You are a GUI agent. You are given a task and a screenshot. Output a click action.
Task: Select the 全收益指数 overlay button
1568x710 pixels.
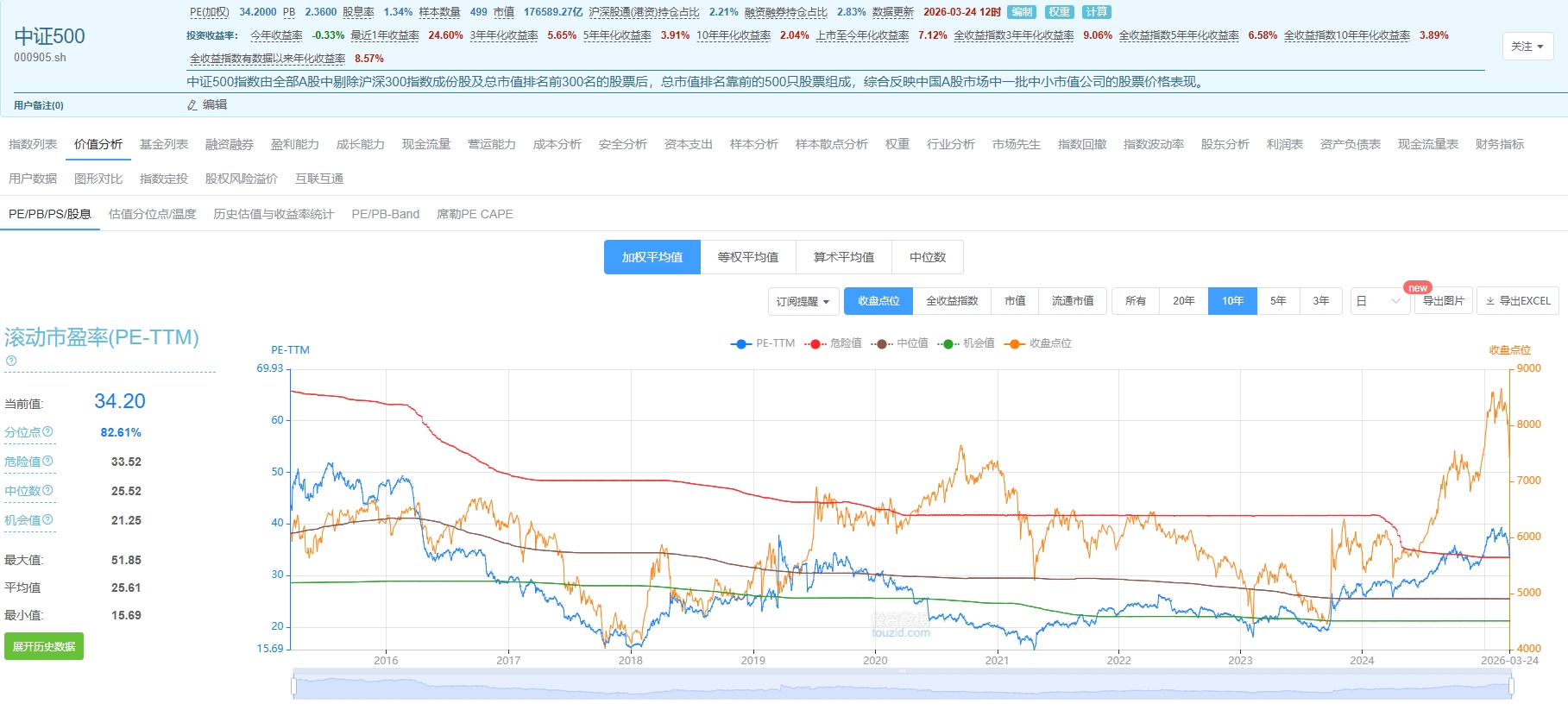coord(952,301)
